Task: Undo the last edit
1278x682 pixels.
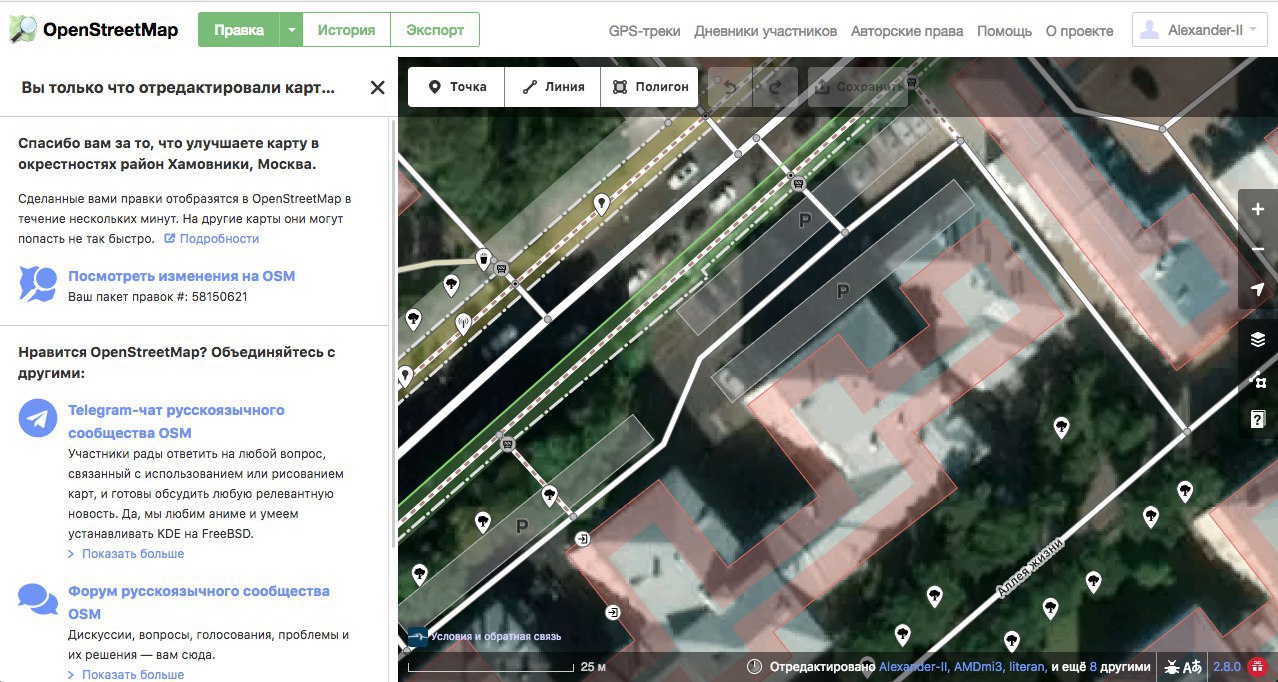Action: pyautogui.click(x=731, y=87)
